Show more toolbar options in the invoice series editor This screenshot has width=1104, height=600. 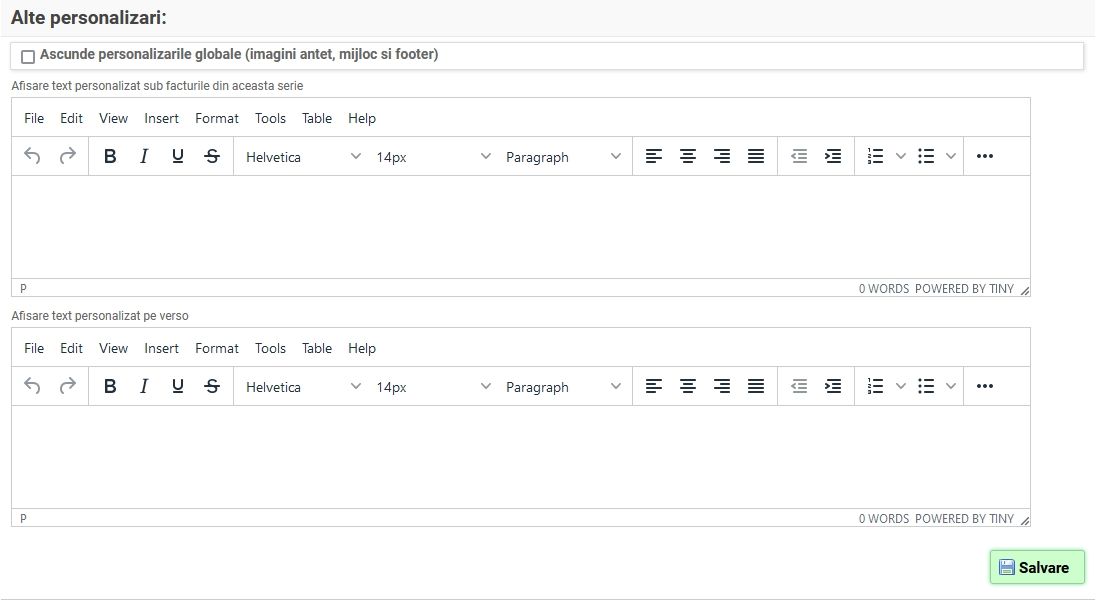(x=984, y=156)
